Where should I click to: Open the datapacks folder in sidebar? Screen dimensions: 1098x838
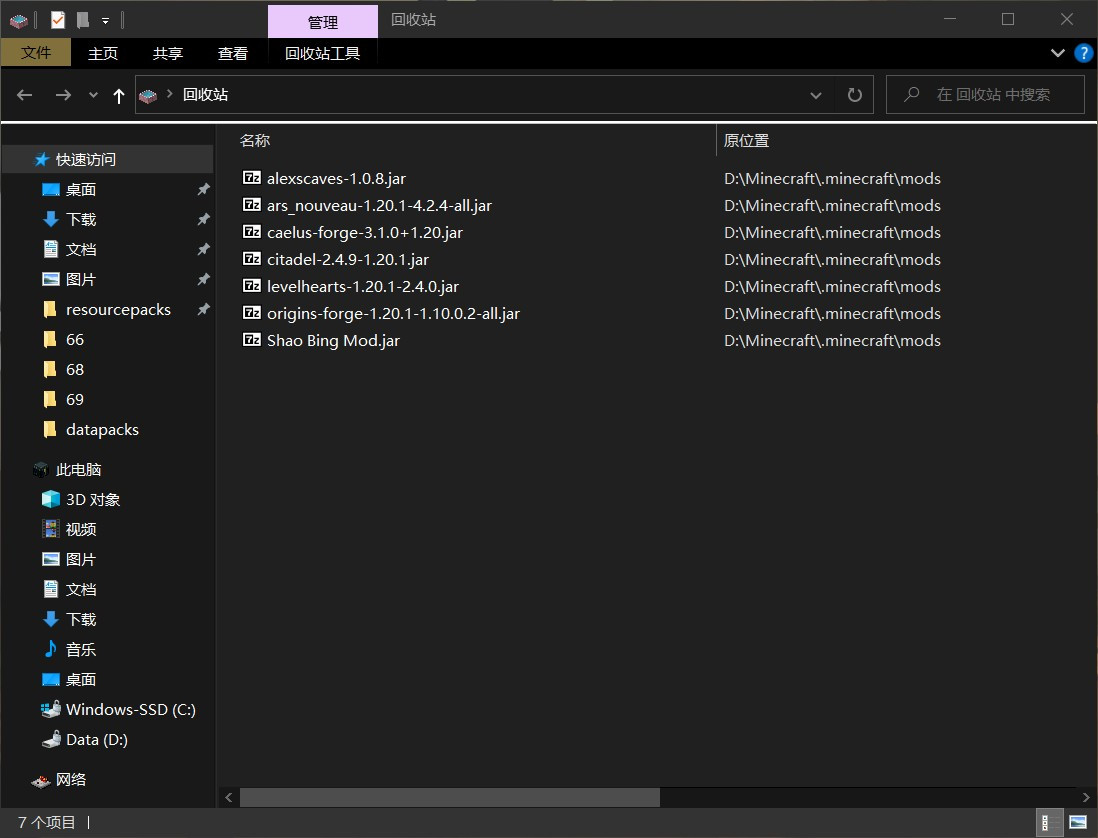pos(102,430)
